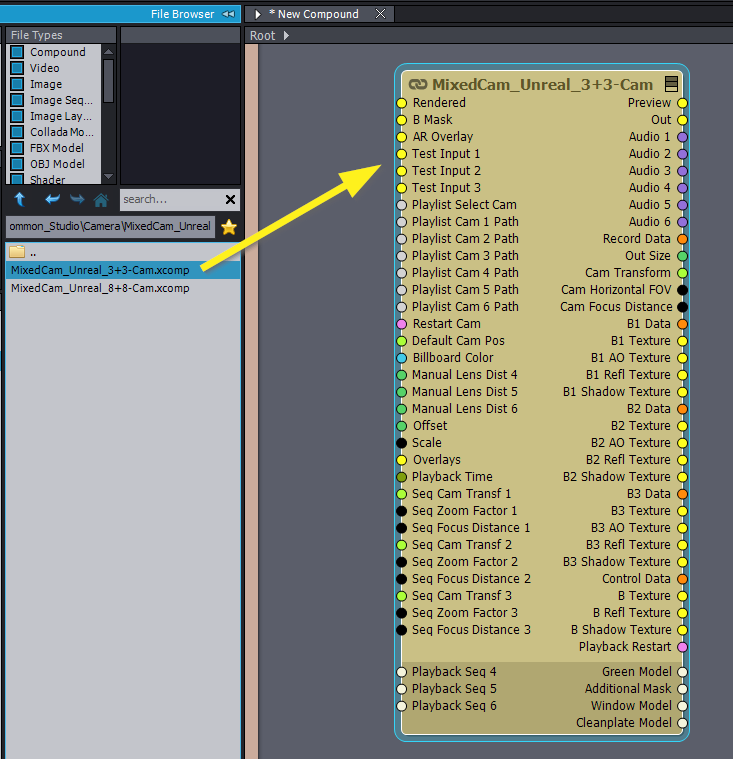Screen dimensions: 733x759
Task: Toggle the Video file type checkbox
Action: pyautogui.click(x=17, y=68)
